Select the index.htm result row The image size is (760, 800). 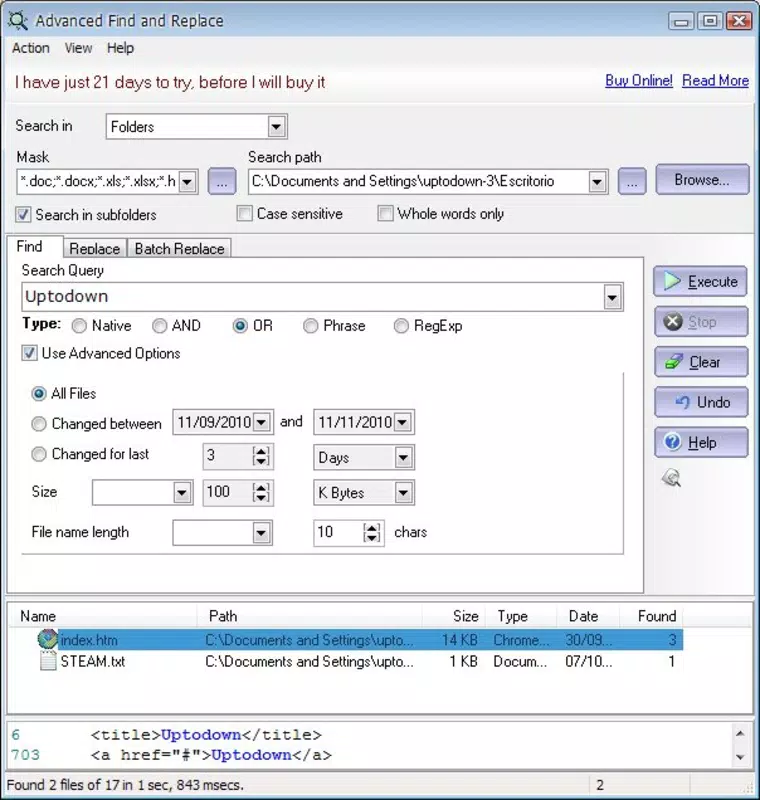point(360,640)
